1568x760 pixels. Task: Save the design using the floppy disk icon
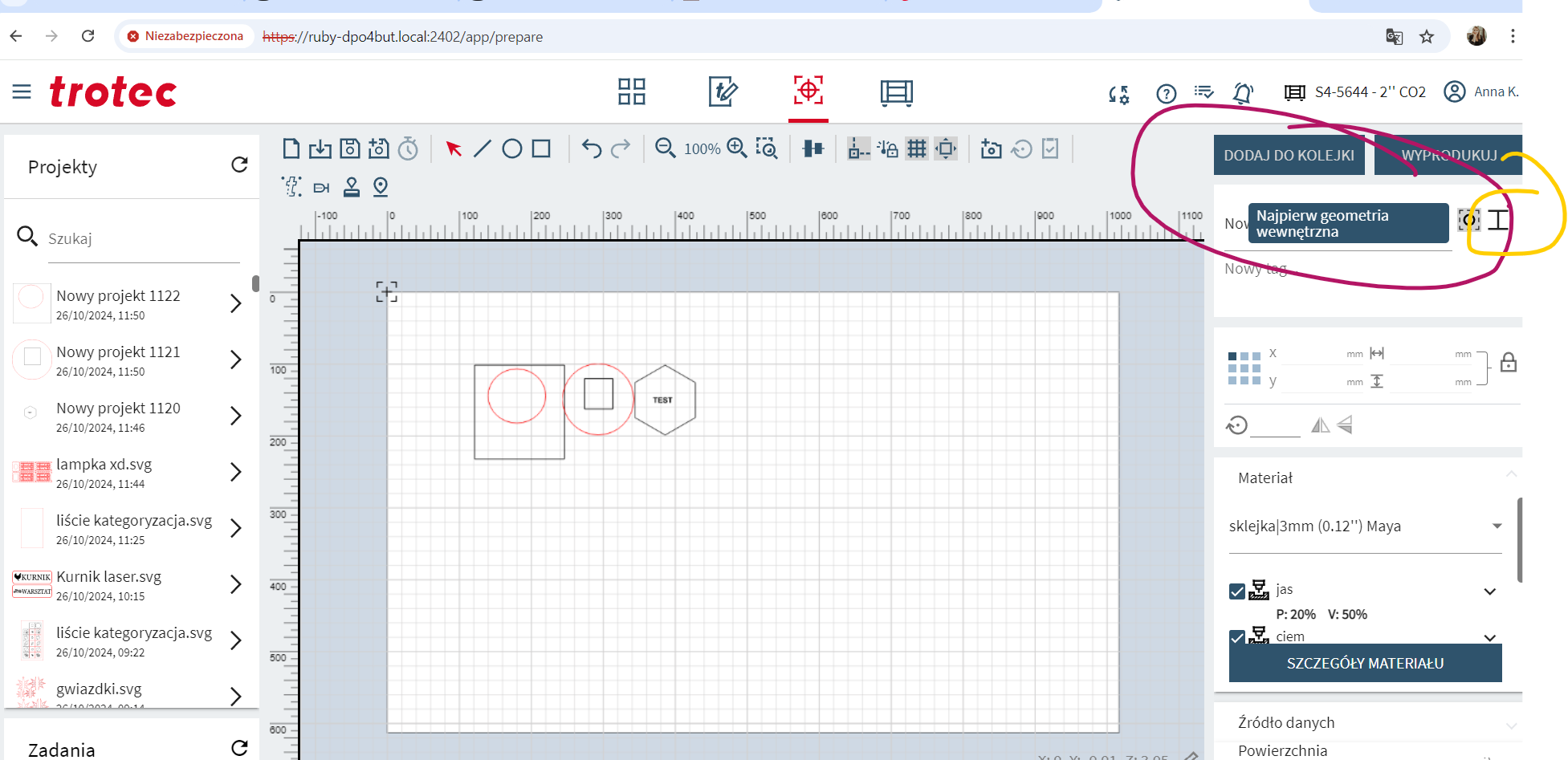point(349,148)
